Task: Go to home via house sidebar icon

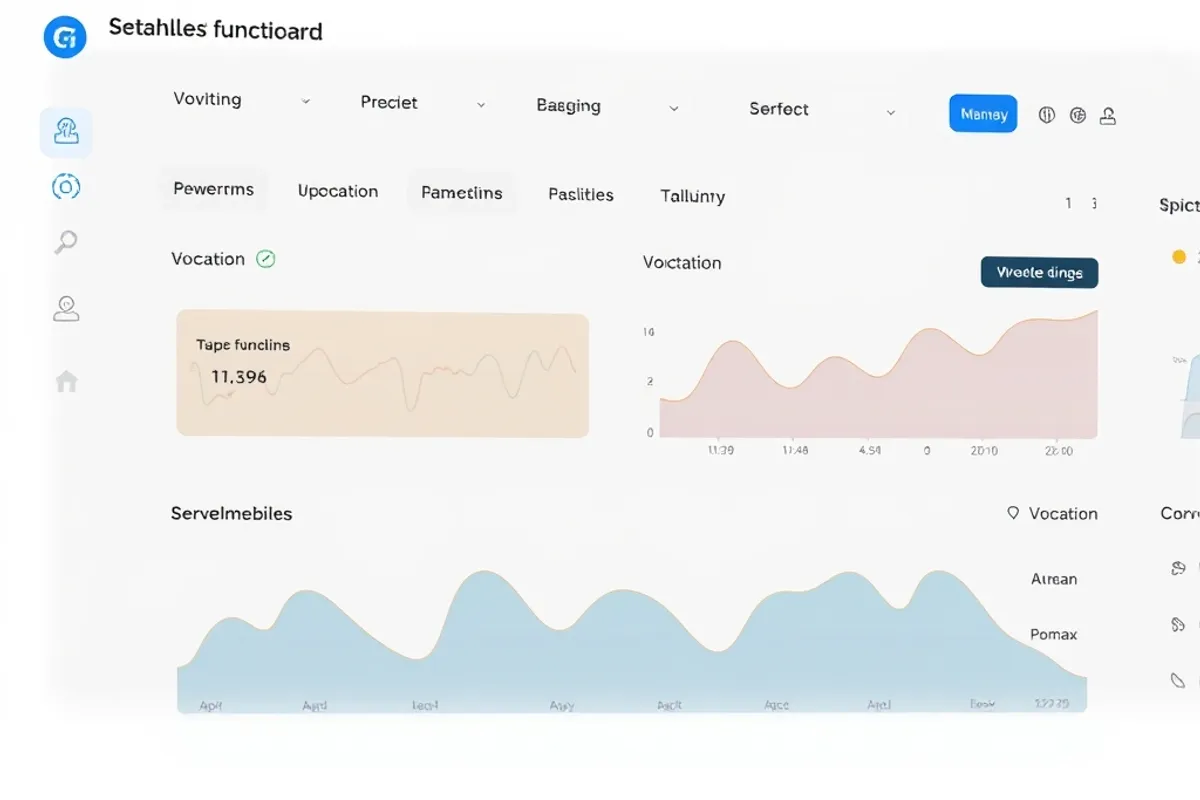Action: [x=66, y=381]
